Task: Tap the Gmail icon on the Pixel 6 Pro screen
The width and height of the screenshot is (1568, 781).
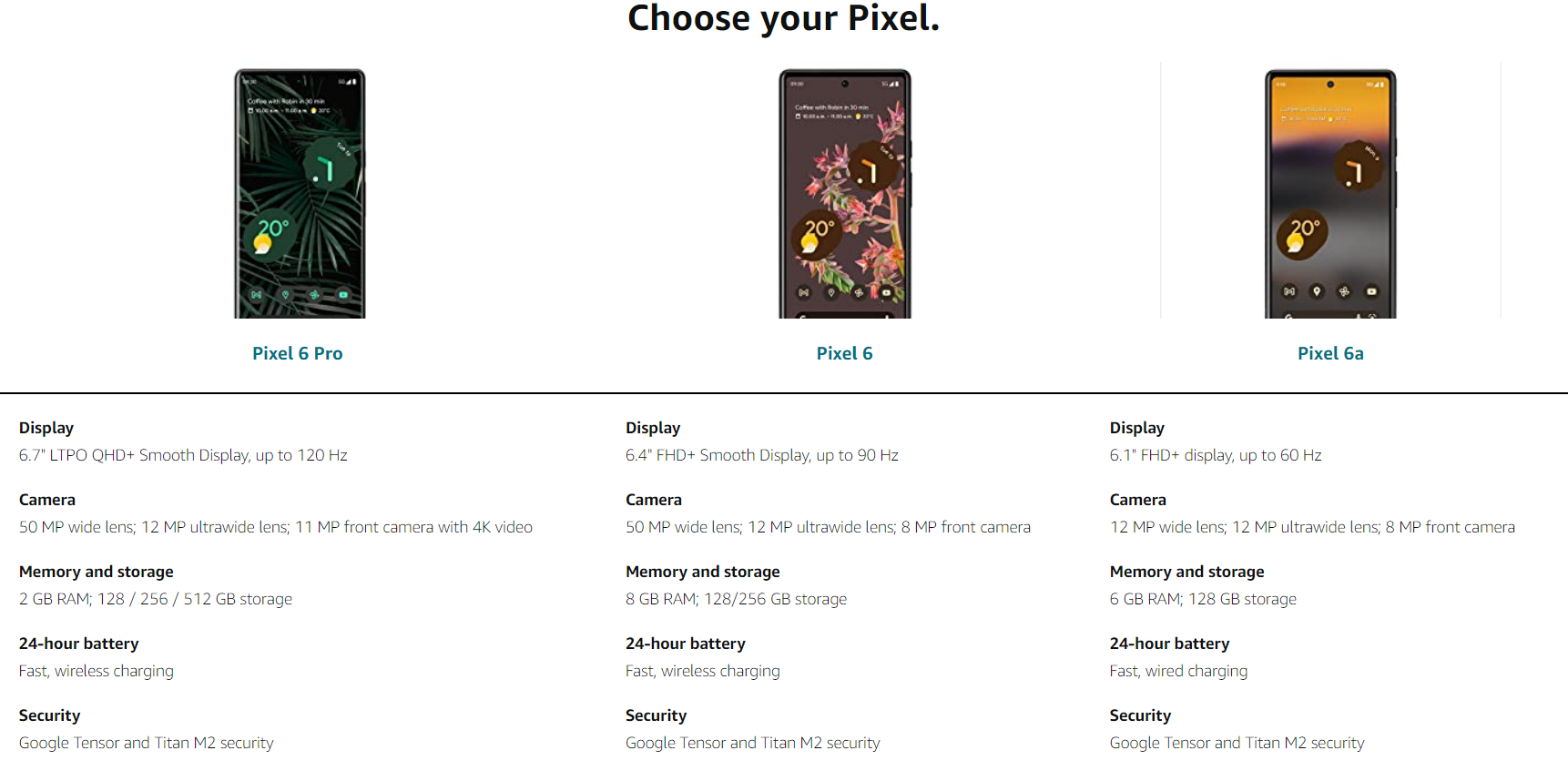Action: click(257, 295)
